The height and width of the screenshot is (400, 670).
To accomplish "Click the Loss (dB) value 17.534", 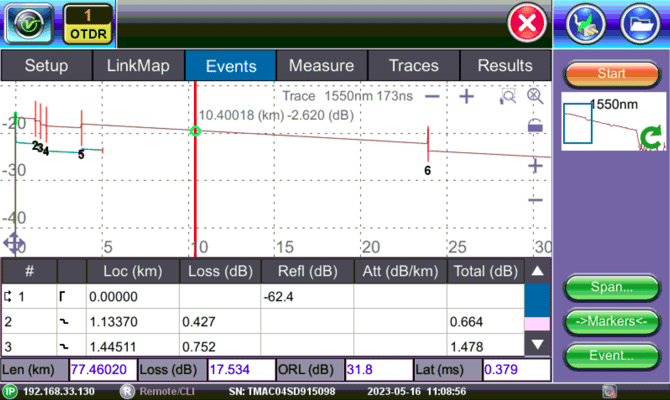I will point(241,370).
